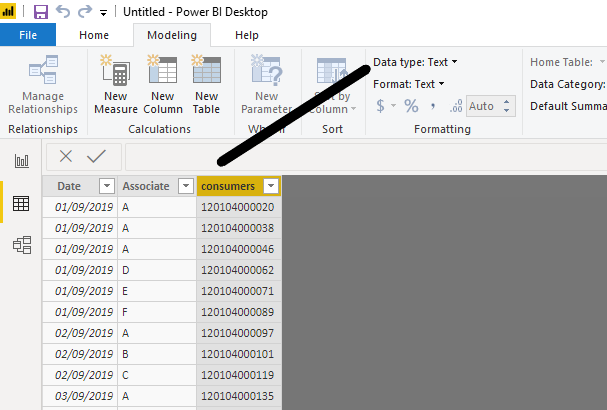Click the Undo arrow icon
This screenshot has height=410, width=607.
pyautogui.click(x=63, y=12)
